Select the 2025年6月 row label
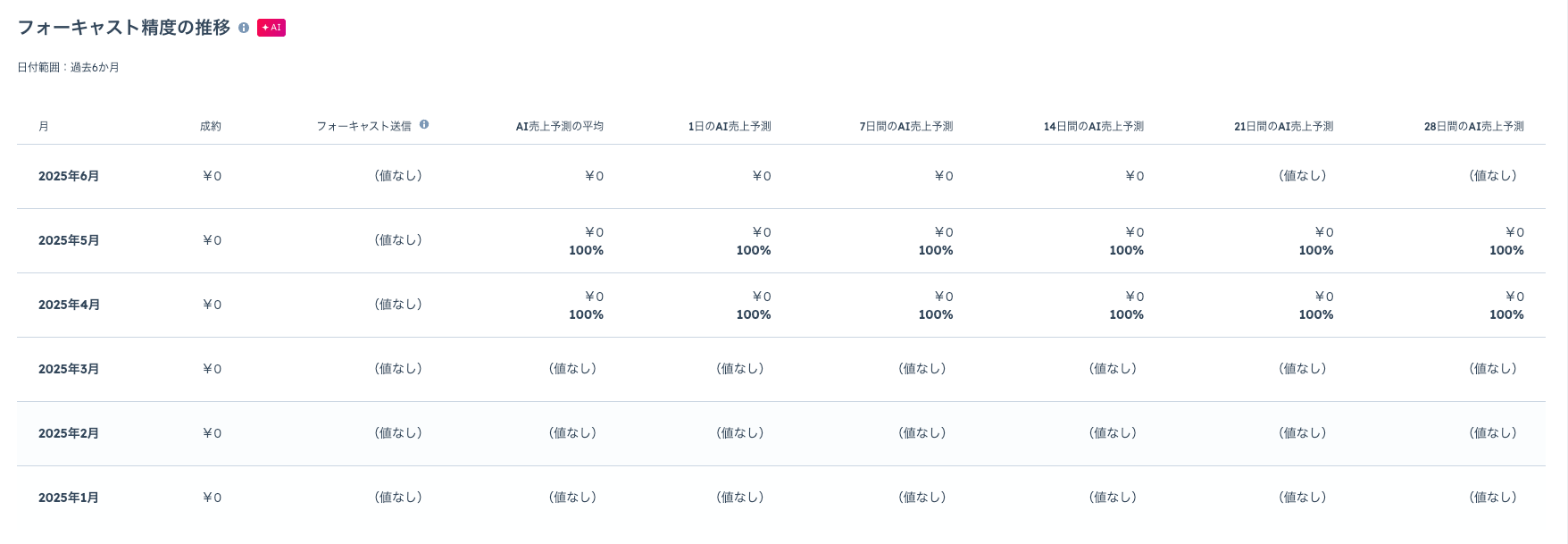Viewport: 1568px width, 544px height. (69, 177)
